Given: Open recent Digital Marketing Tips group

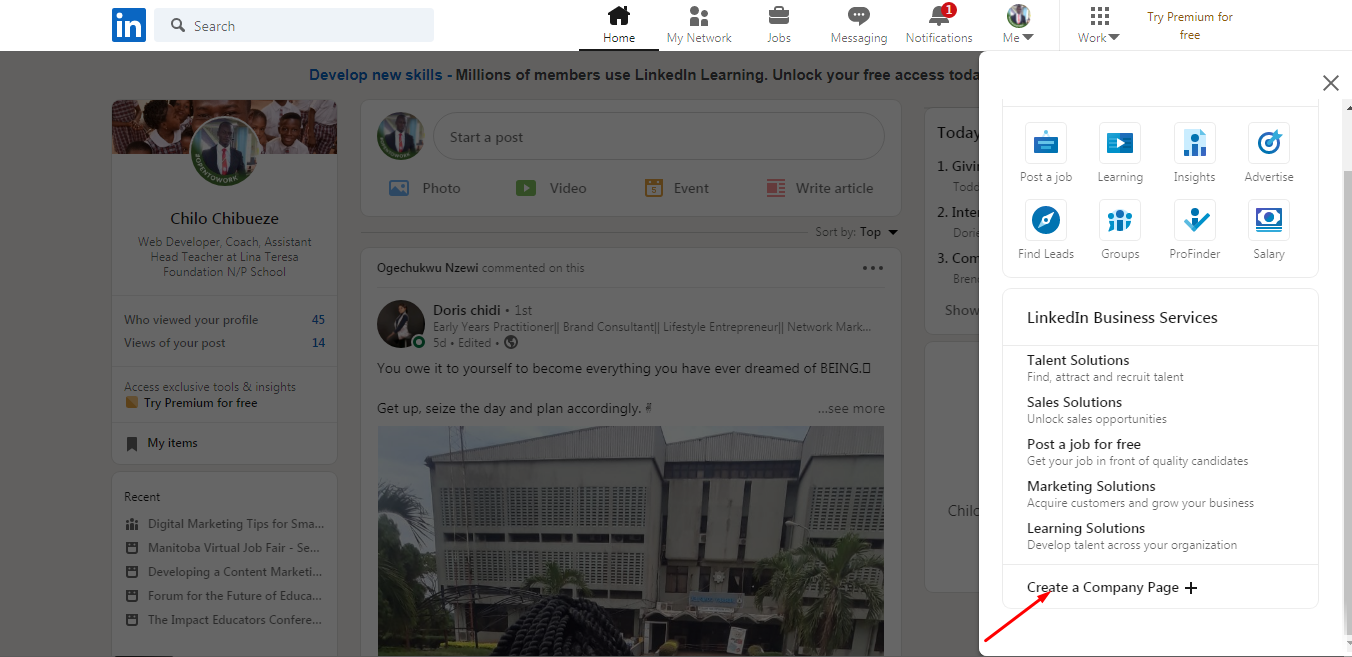Looking at the screenshot, I should click(225, 524).
